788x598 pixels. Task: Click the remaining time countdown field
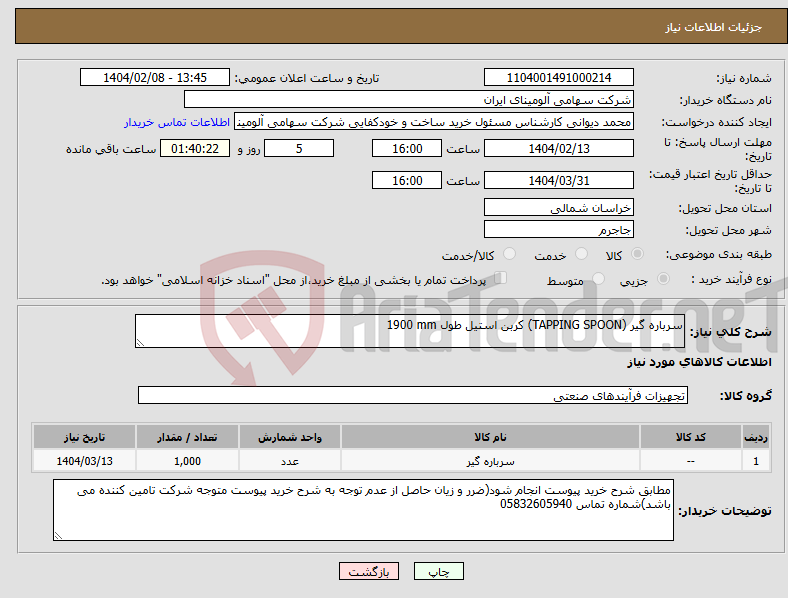point(194,149)
